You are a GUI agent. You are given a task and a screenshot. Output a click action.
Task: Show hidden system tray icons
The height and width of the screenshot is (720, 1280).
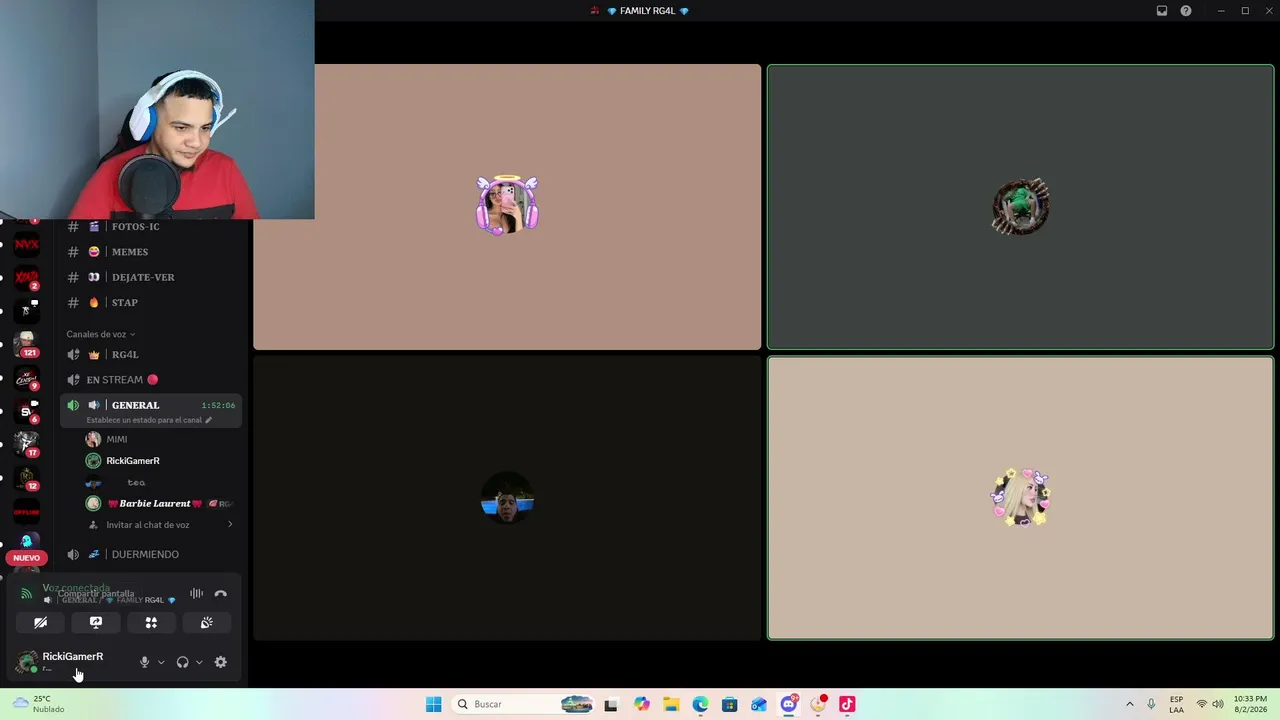click(x=1130, y=704)
